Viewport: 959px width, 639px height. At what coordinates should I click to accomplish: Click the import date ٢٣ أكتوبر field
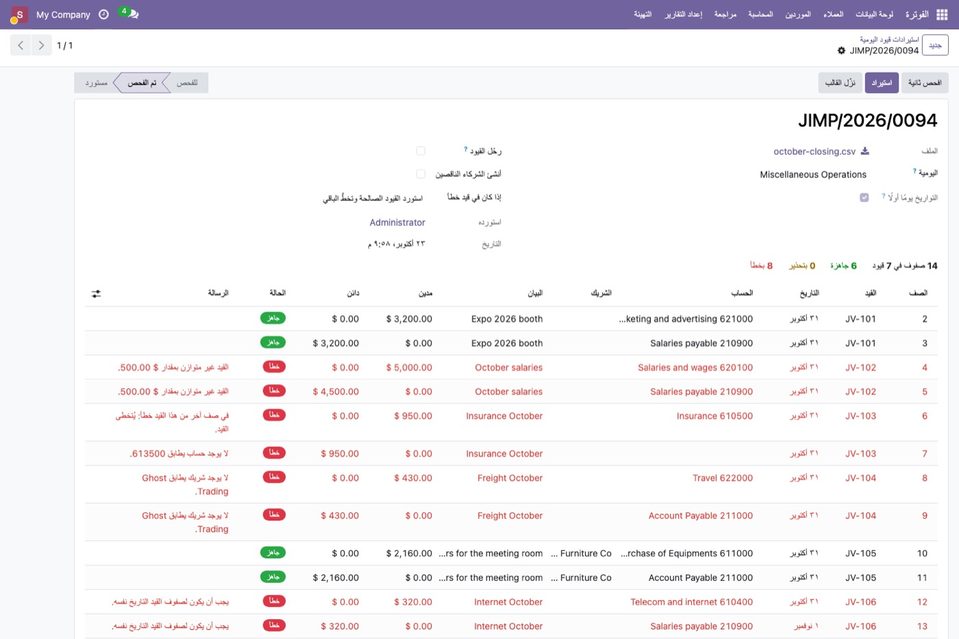point(396,244)
